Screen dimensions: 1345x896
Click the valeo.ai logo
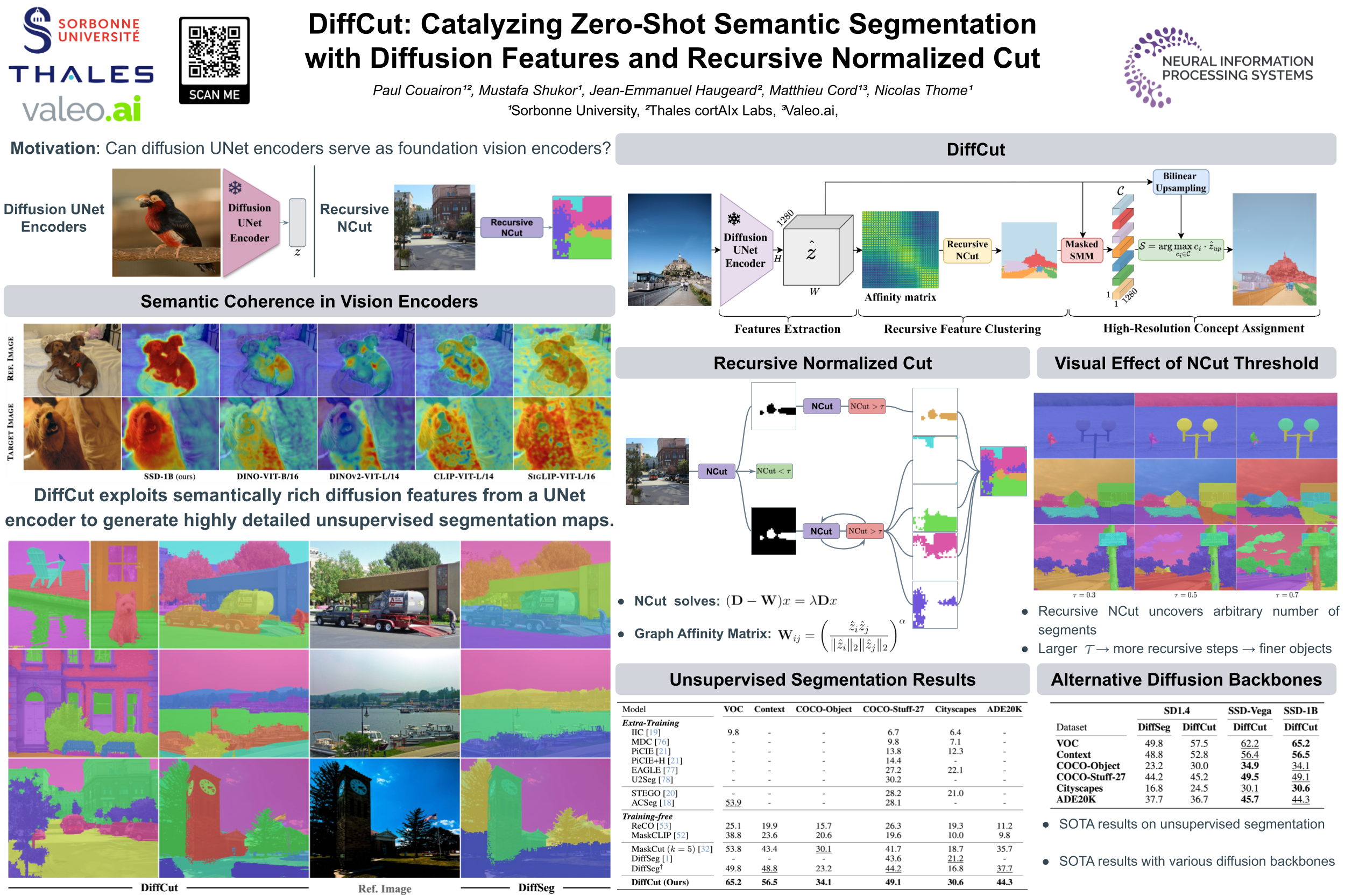click(x=81, y=109)
